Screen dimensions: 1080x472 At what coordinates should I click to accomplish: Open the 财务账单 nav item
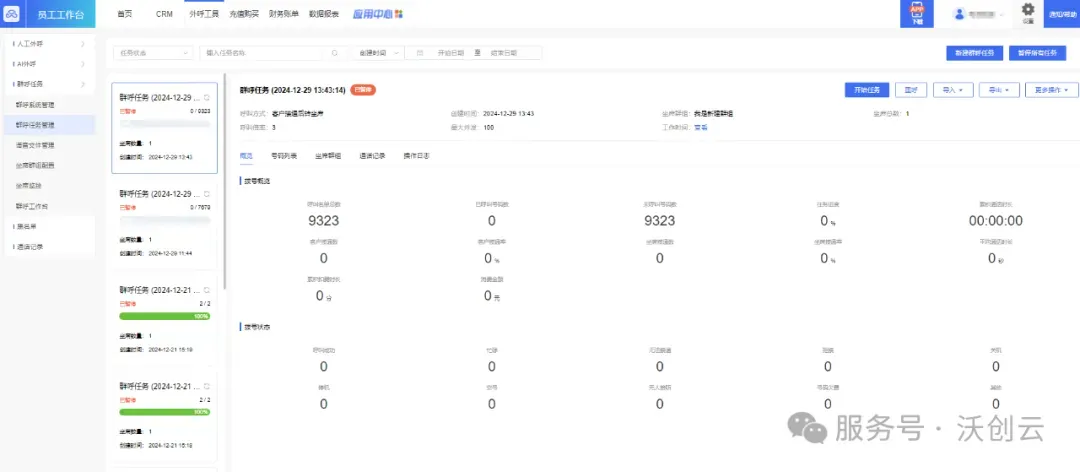(x=284, y=14)
